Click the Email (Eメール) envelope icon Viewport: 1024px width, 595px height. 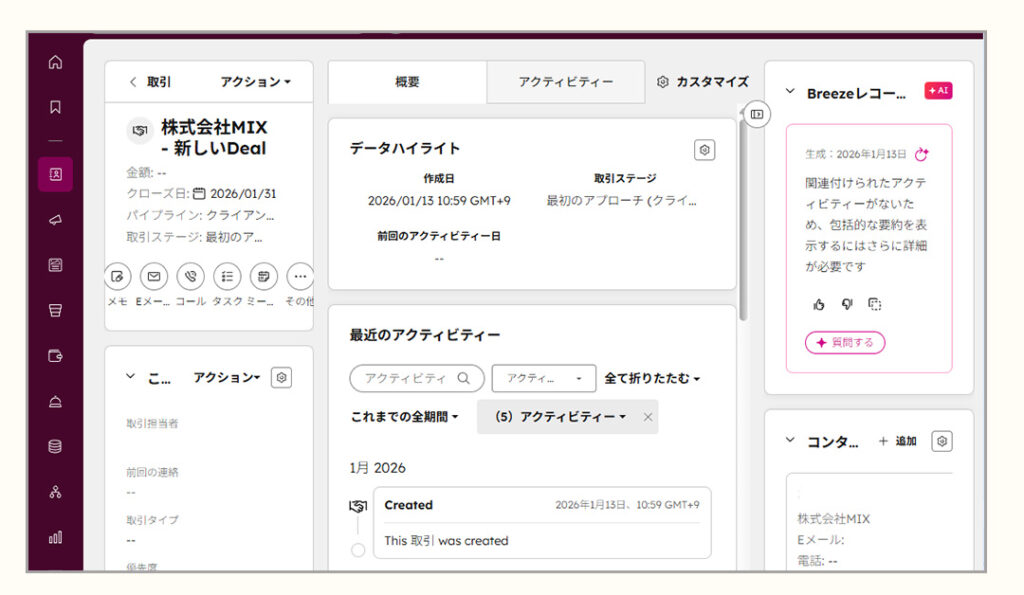[x=153, y=276]
